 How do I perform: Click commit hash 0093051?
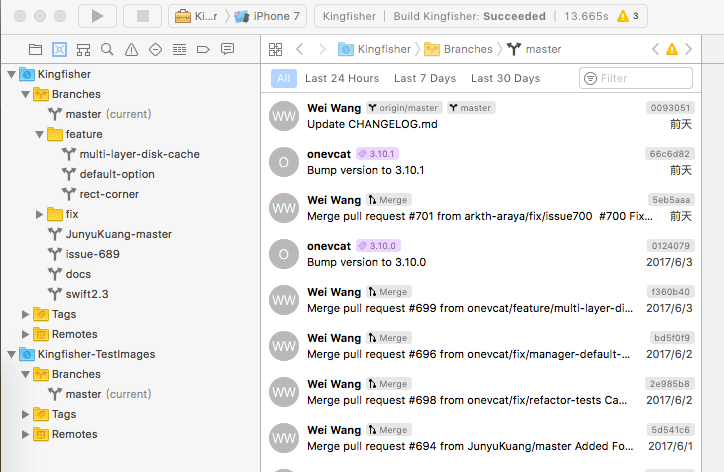click(670, 108)
